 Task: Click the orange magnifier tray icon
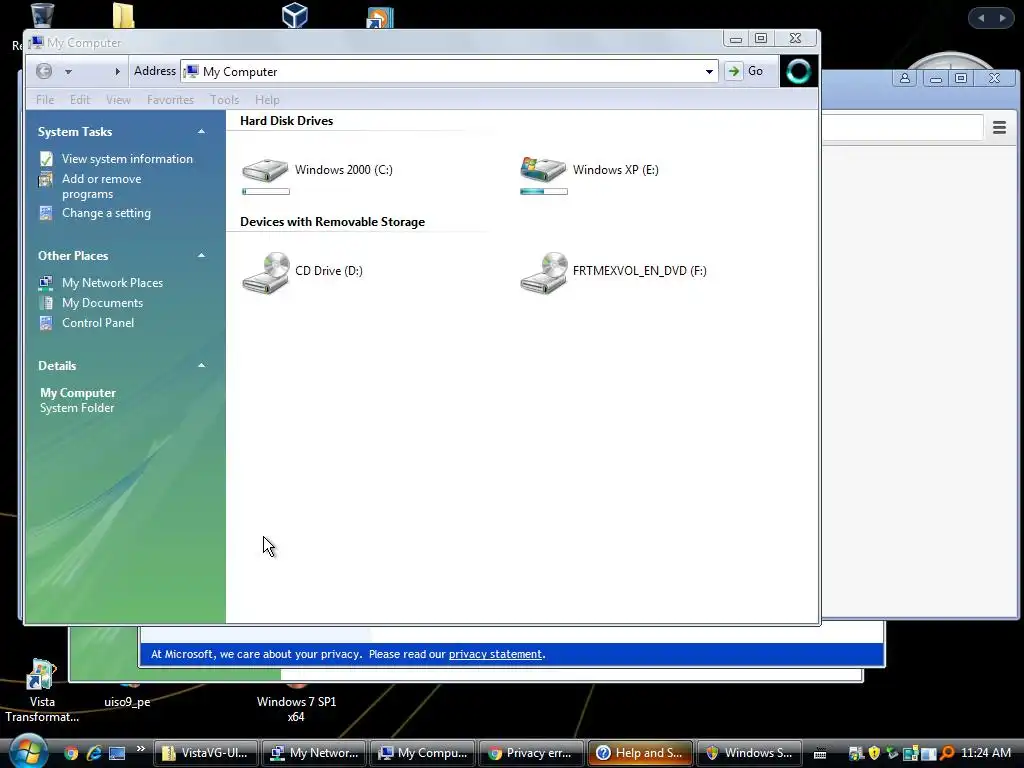tap(947, 753)
